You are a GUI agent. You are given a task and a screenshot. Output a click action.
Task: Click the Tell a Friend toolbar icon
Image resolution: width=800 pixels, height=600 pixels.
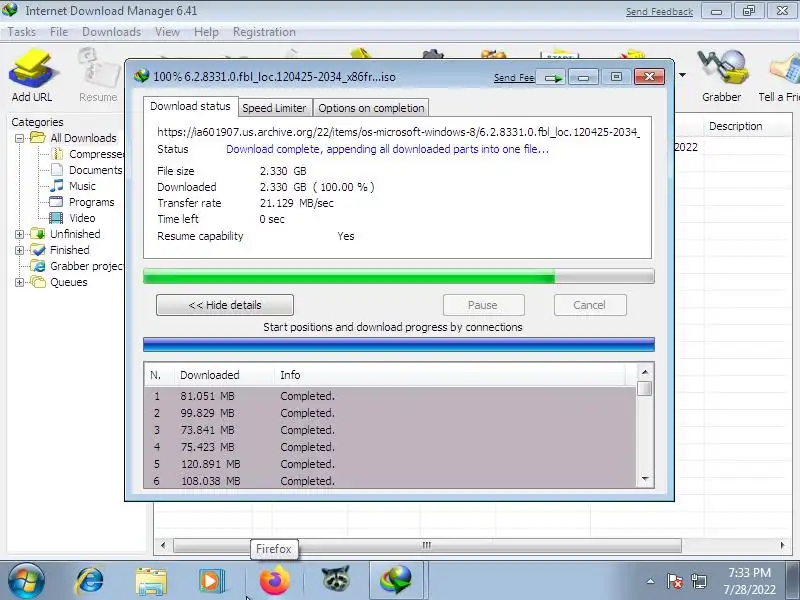[780, 76]
